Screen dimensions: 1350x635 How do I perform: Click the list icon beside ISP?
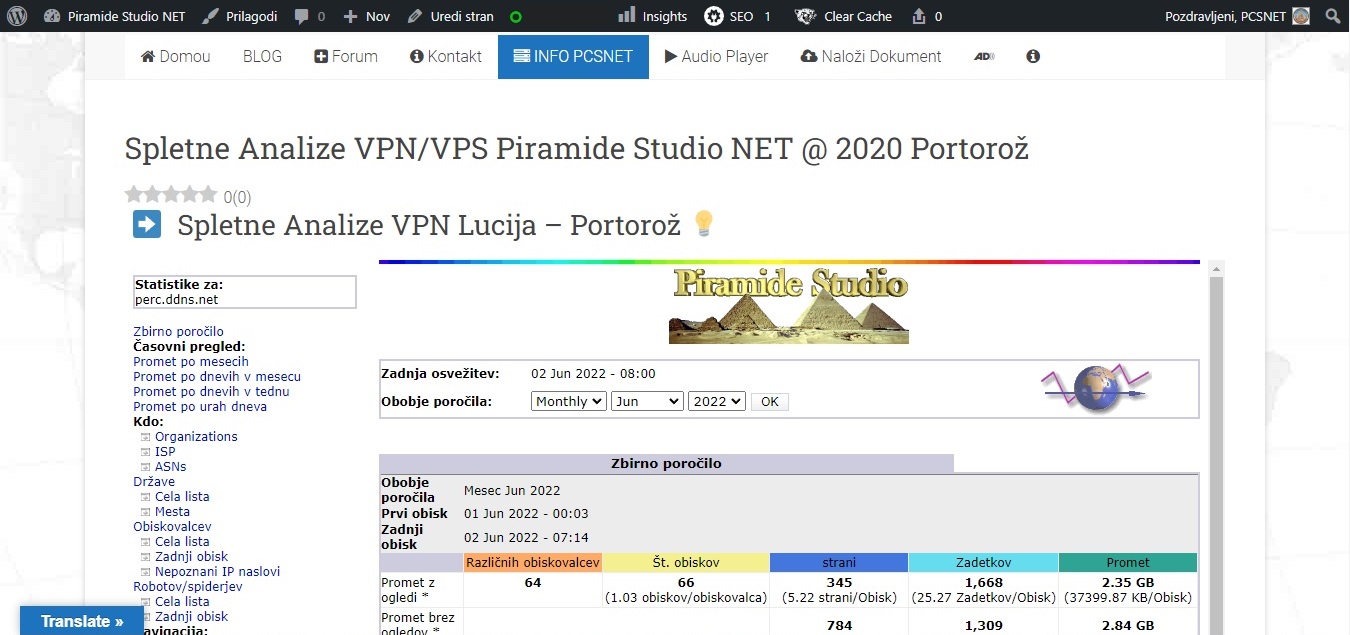(x=146, y=452)
